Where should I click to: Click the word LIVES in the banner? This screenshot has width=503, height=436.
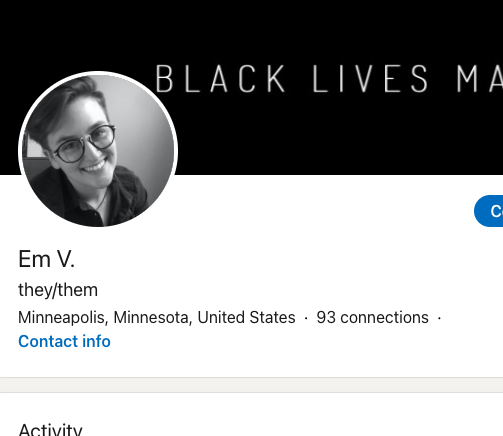(x=370, y=79)
